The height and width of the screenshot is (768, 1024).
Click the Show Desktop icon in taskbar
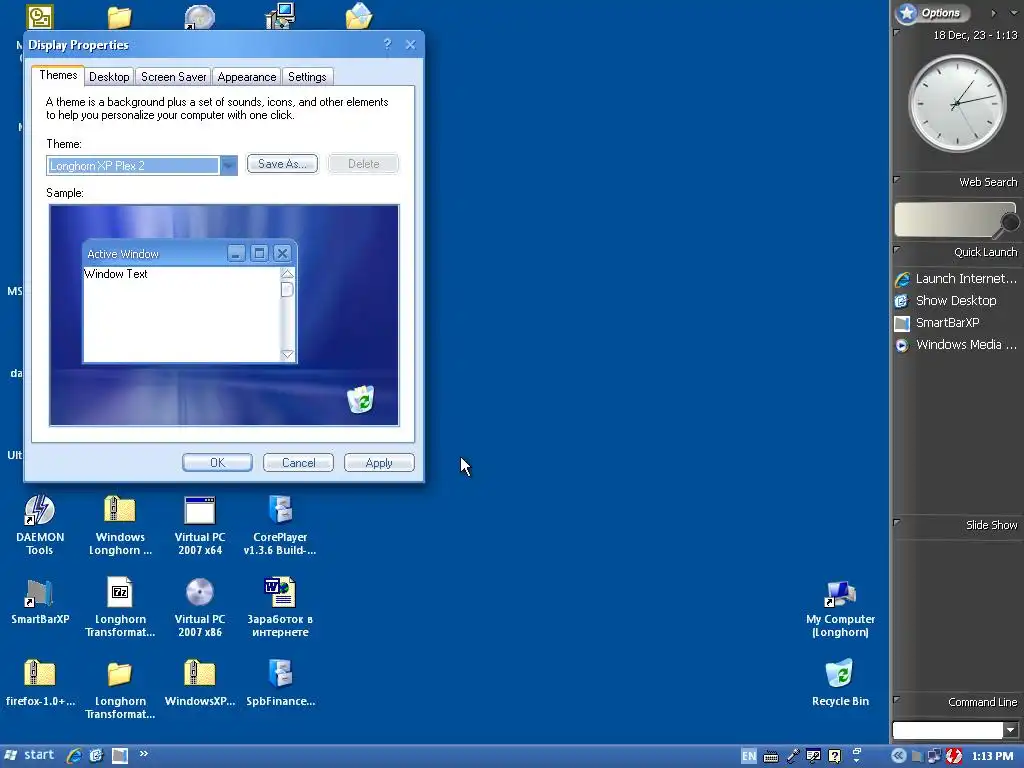(x=97, y=756)
